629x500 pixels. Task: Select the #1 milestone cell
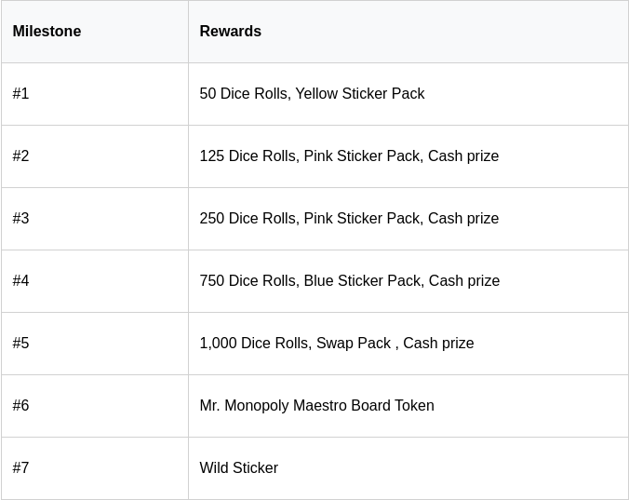pos(21,94)
